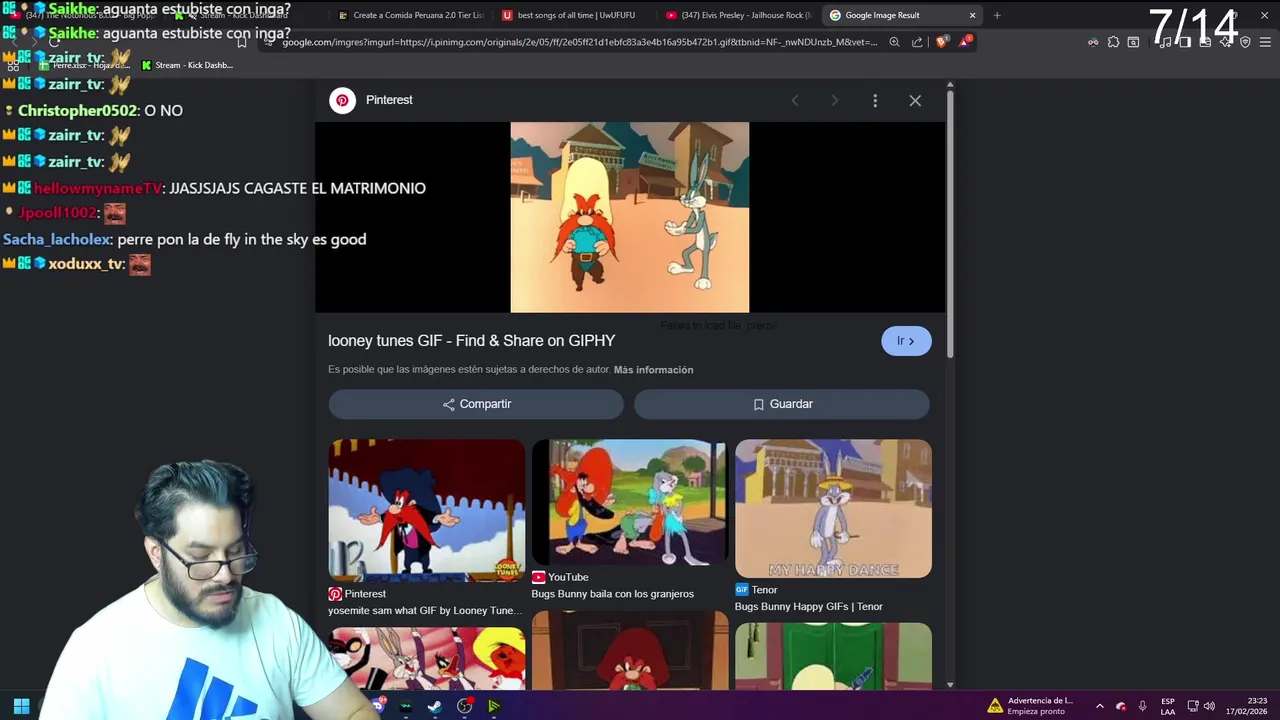Switch to 'Create a Comida Peruana 2.0 Tier List' tab
This screenshot has height=720, width=1280.
410,15
